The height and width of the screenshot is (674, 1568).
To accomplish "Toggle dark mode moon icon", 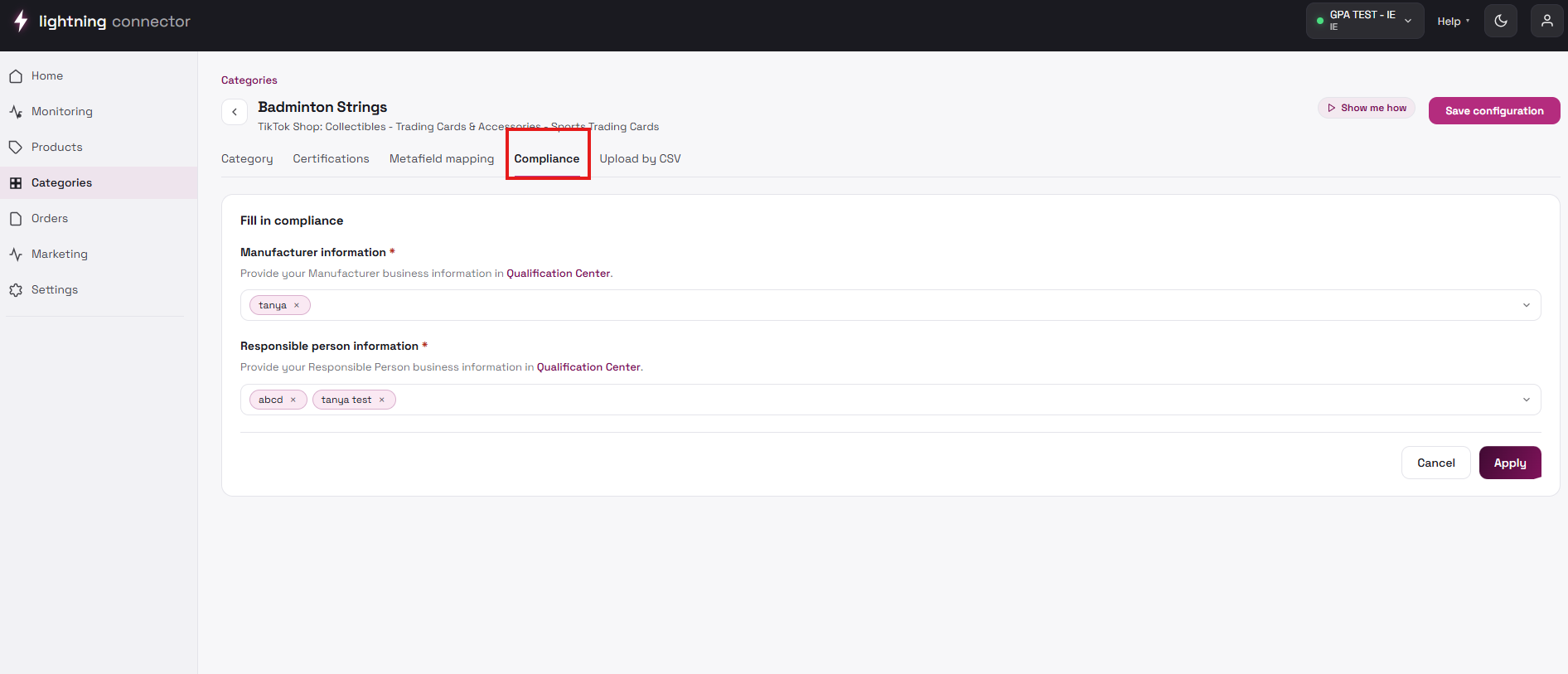I will pyautogui.click(x=1501, y=21).
